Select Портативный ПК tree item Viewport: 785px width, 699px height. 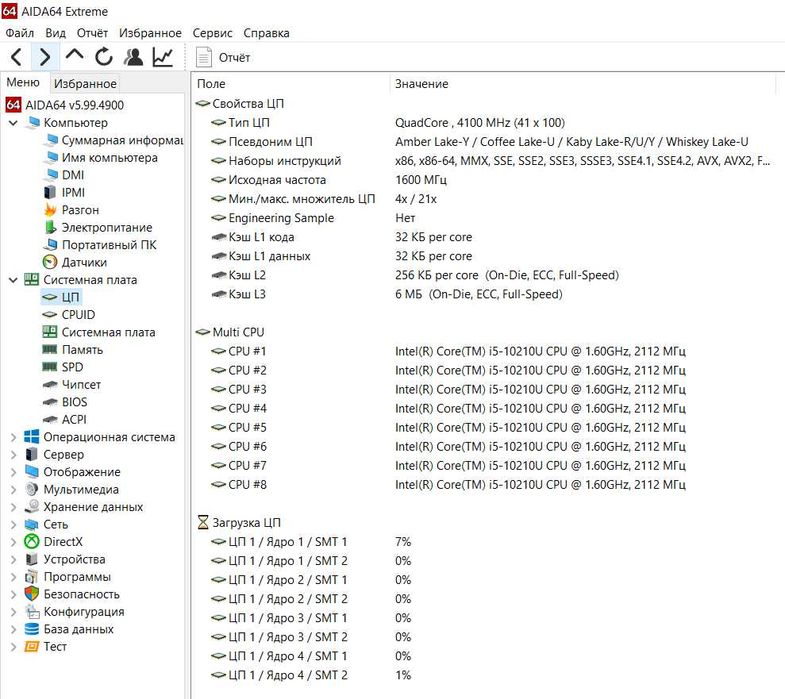pyautogui.click(x=100, y=245)
